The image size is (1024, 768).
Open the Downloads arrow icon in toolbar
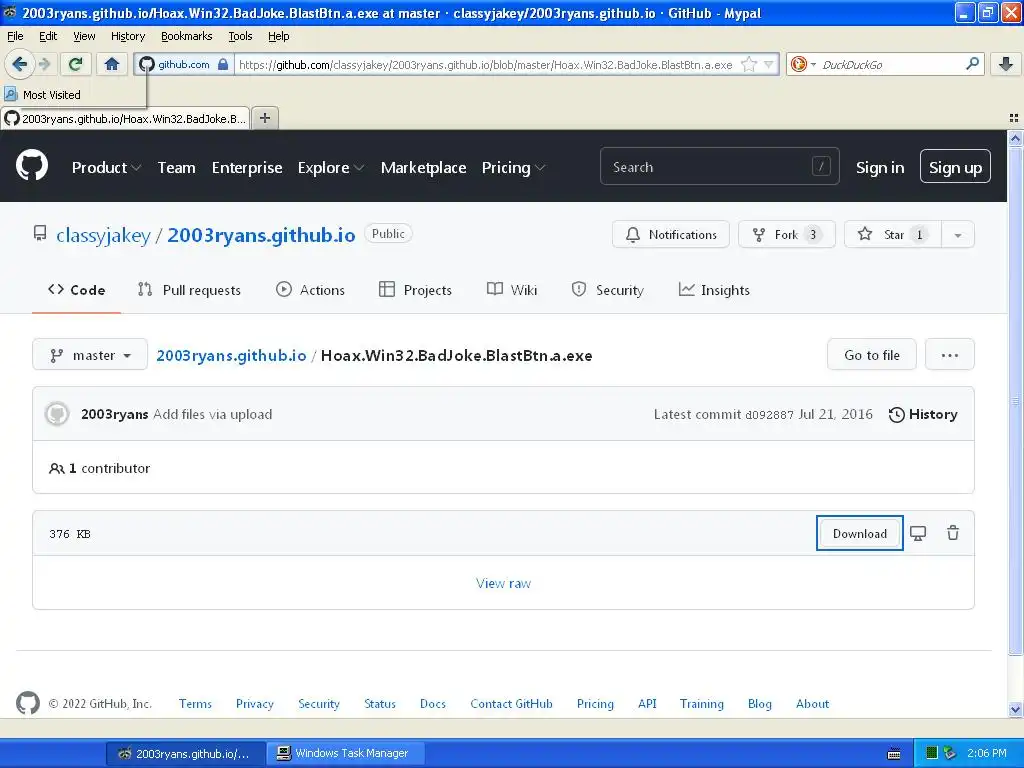tap(1006, 64)
